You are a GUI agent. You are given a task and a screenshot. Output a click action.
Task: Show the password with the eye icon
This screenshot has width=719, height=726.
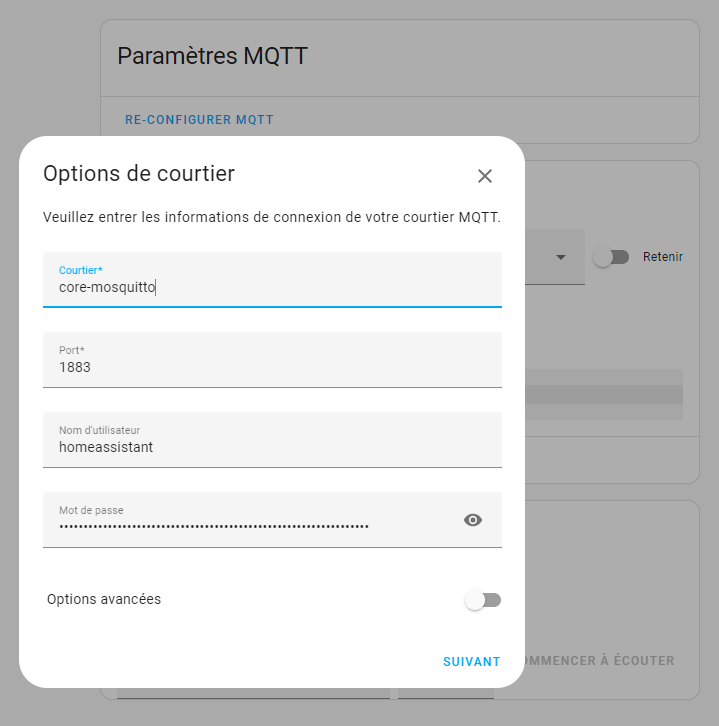(x=473, y=520)
